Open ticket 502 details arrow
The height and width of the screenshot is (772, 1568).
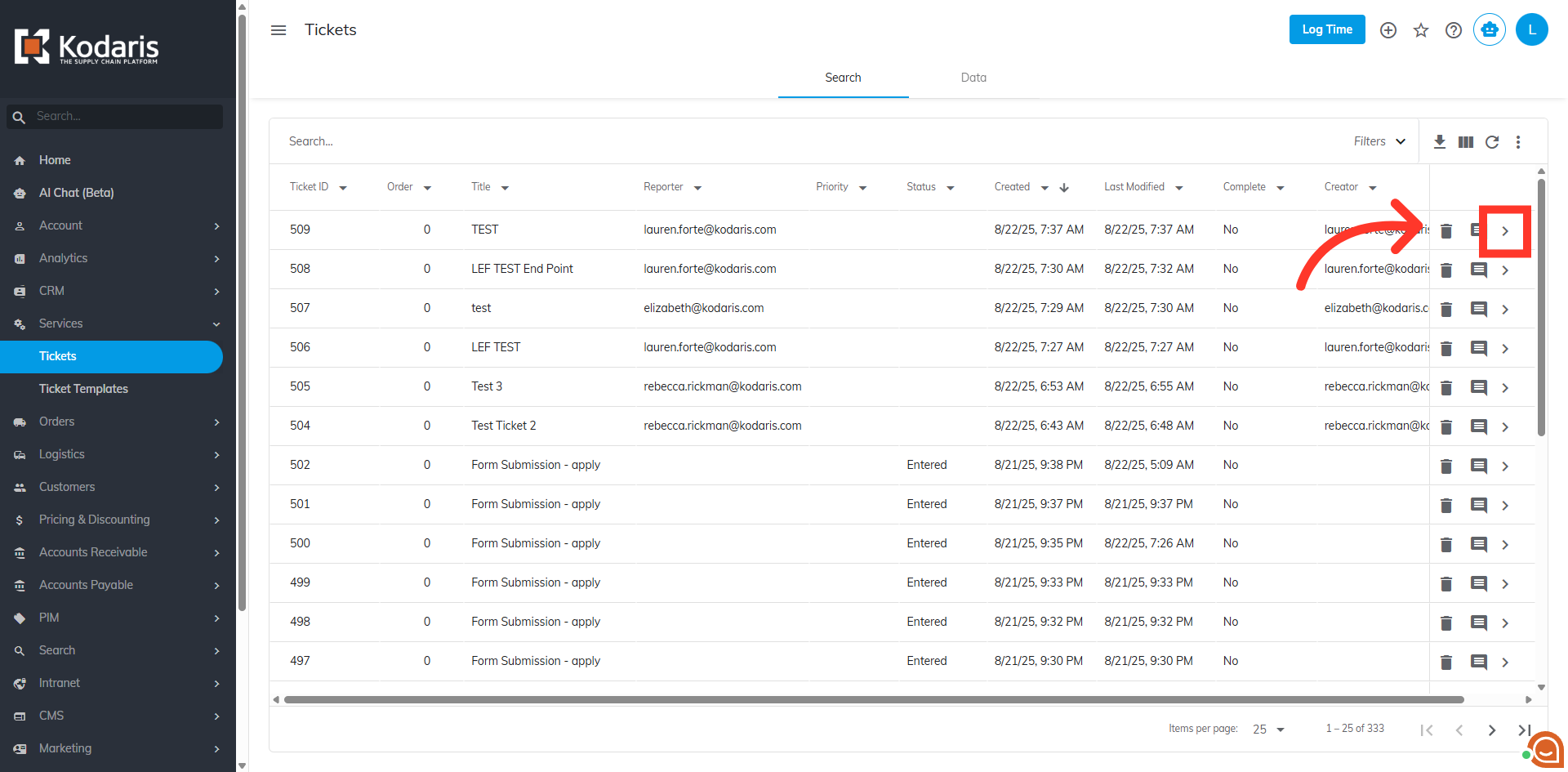coord(1505,466)
